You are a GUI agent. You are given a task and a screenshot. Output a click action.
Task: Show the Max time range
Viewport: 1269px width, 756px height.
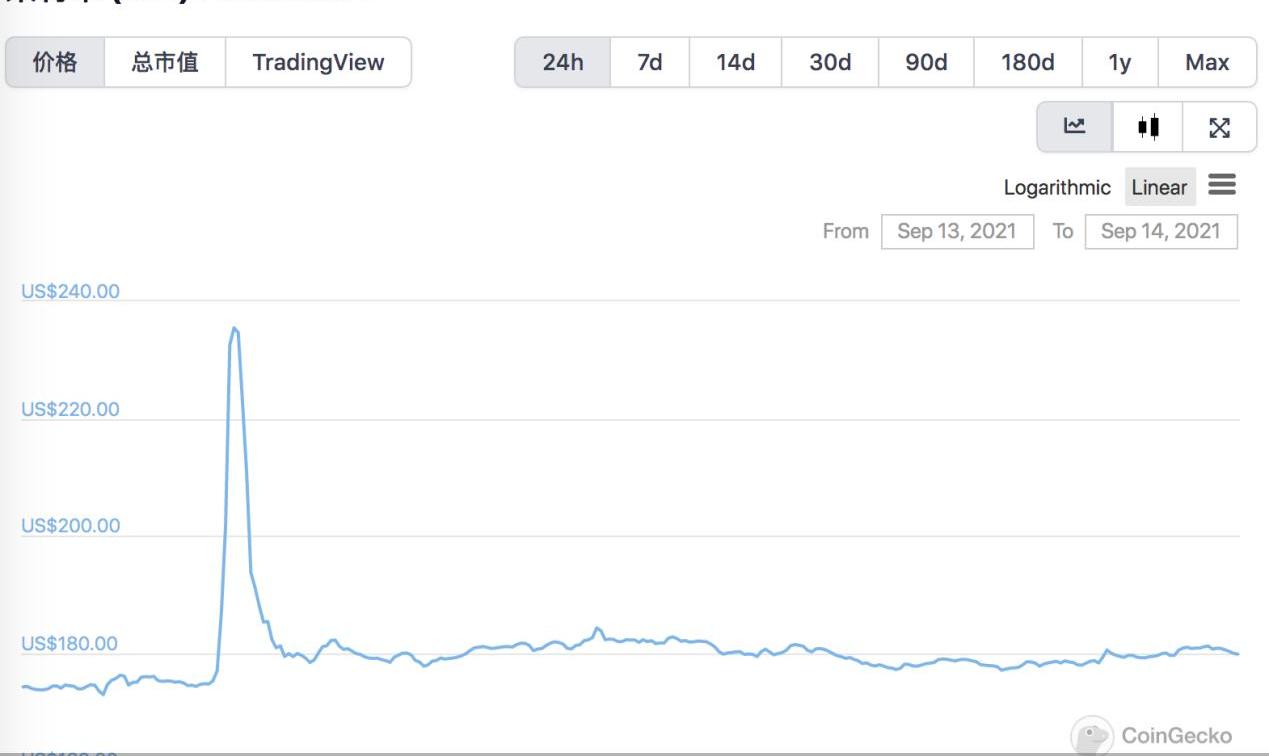(1207, 62)
